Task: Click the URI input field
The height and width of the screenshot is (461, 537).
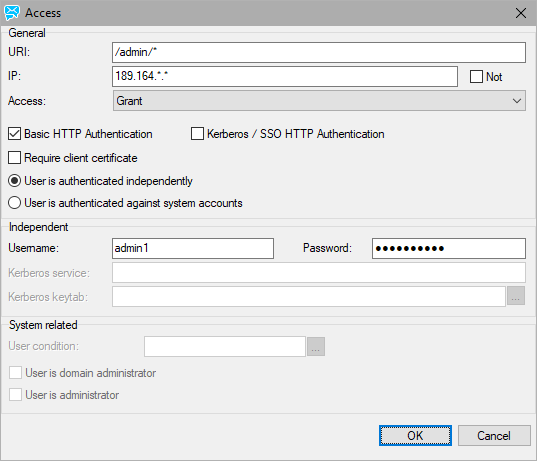Action: point(319,52)
